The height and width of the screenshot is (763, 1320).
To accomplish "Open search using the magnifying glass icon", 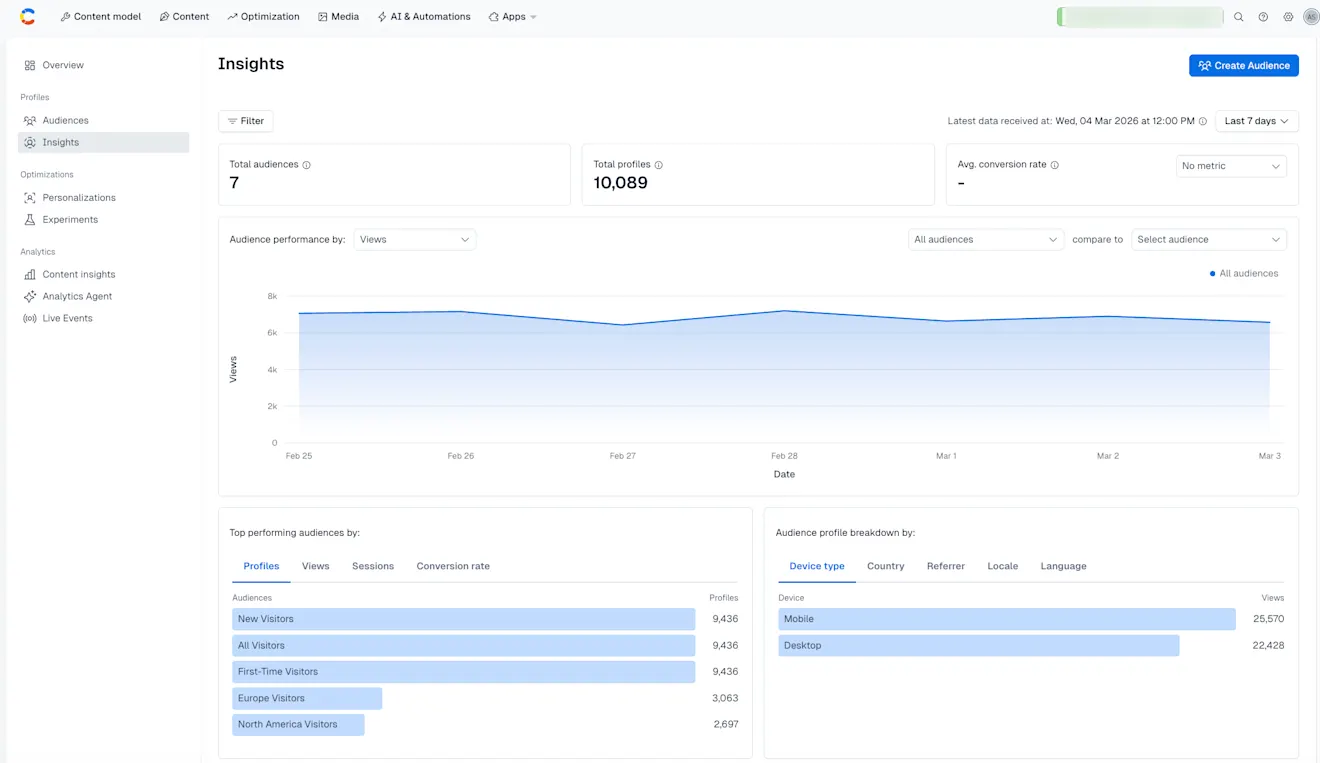I will pyautogui.click(x=1239, y=16).
